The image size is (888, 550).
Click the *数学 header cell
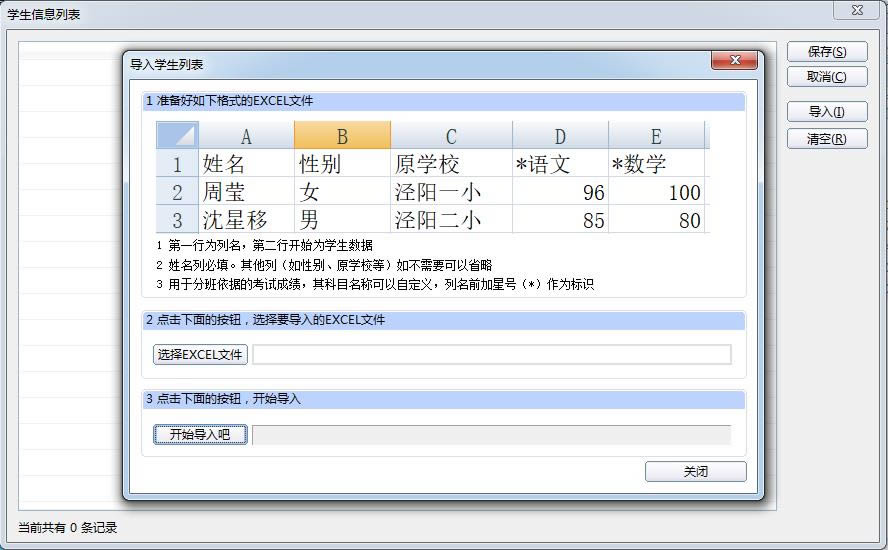coord(656,164)
